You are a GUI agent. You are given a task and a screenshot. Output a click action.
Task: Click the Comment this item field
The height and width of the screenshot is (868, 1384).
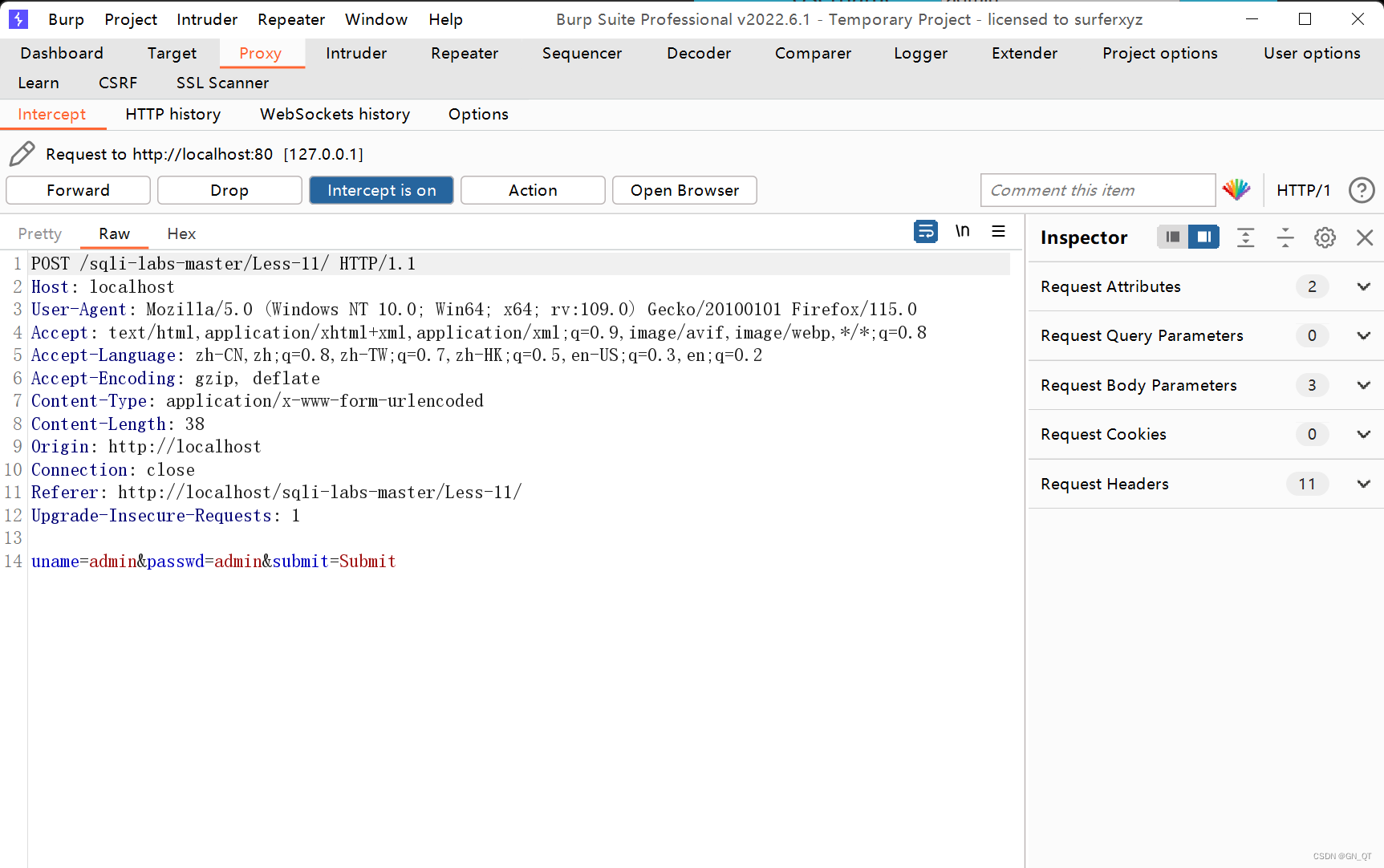(x=1098, y=190)
